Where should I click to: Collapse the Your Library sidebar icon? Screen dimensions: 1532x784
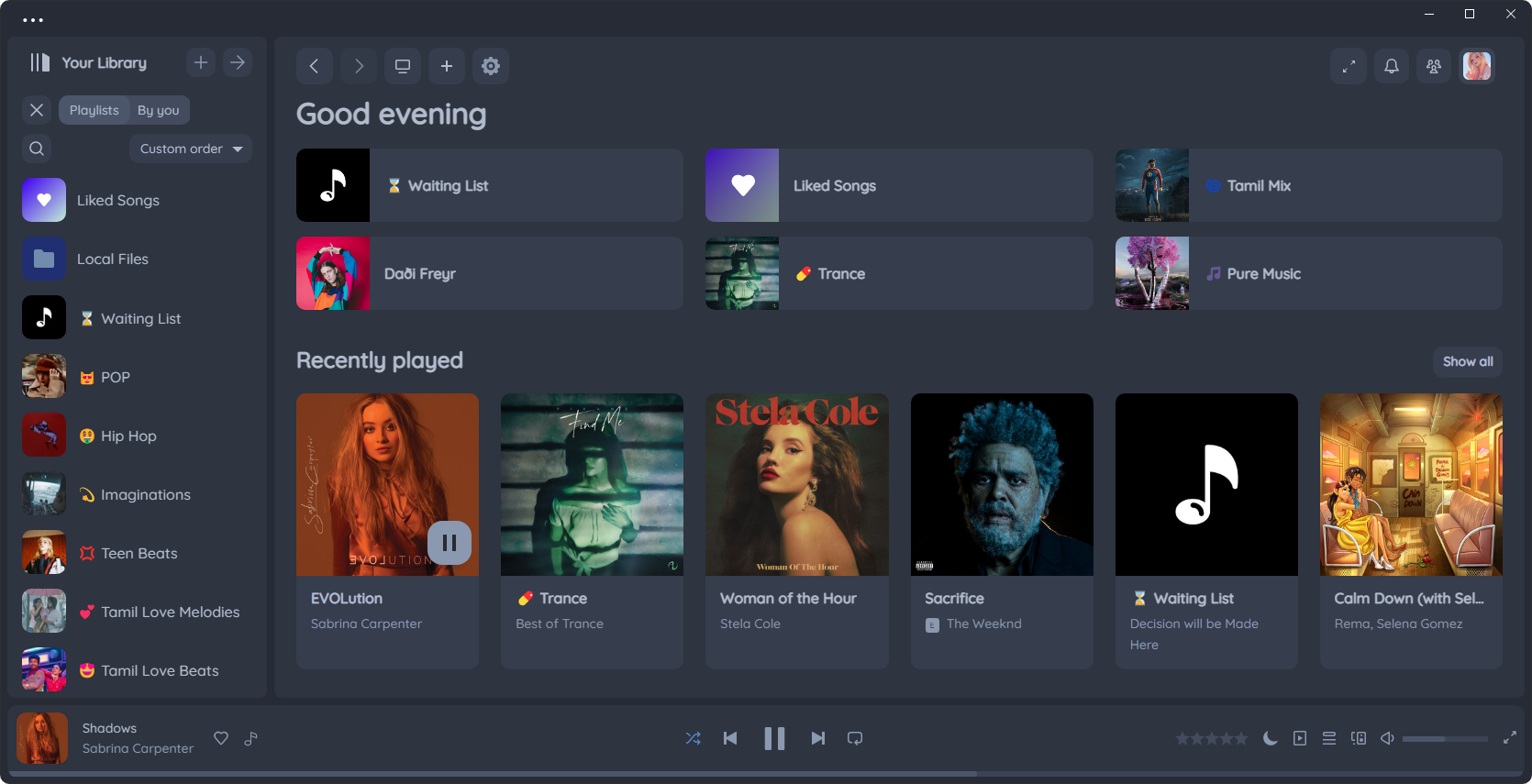(x=39, y=62)
